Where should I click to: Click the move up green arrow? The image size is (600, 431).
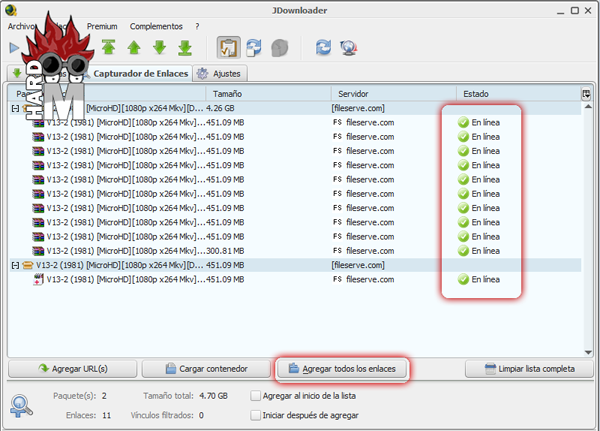tap(134, 48)
